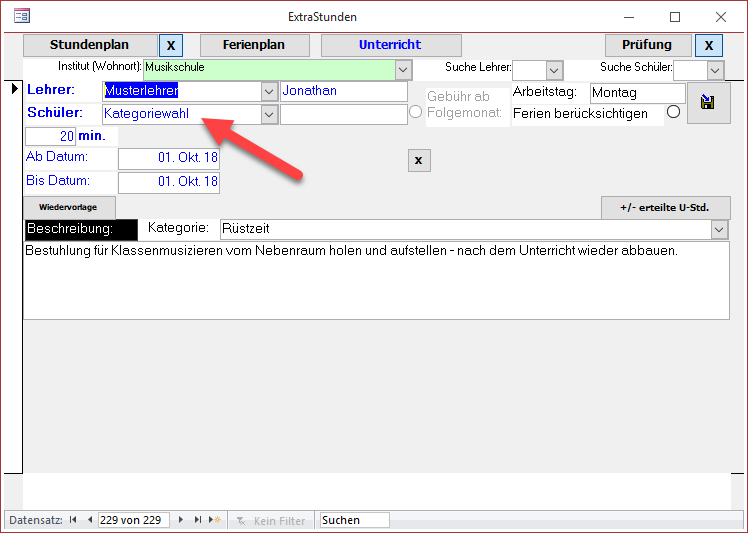Open the Institut (Wohnort) dropdown
Screen dimensions: 748x533
(403, 70)
